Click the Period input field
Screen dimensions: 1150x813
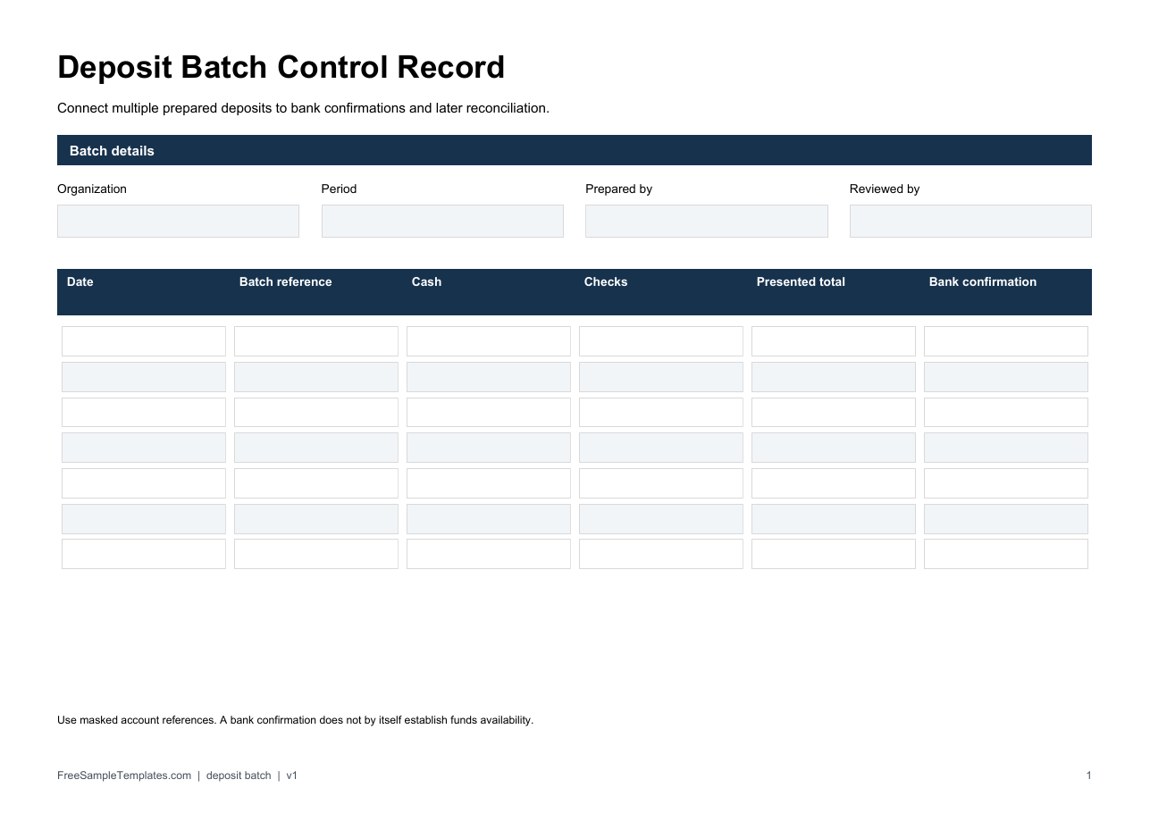click(x=442, y=221)
